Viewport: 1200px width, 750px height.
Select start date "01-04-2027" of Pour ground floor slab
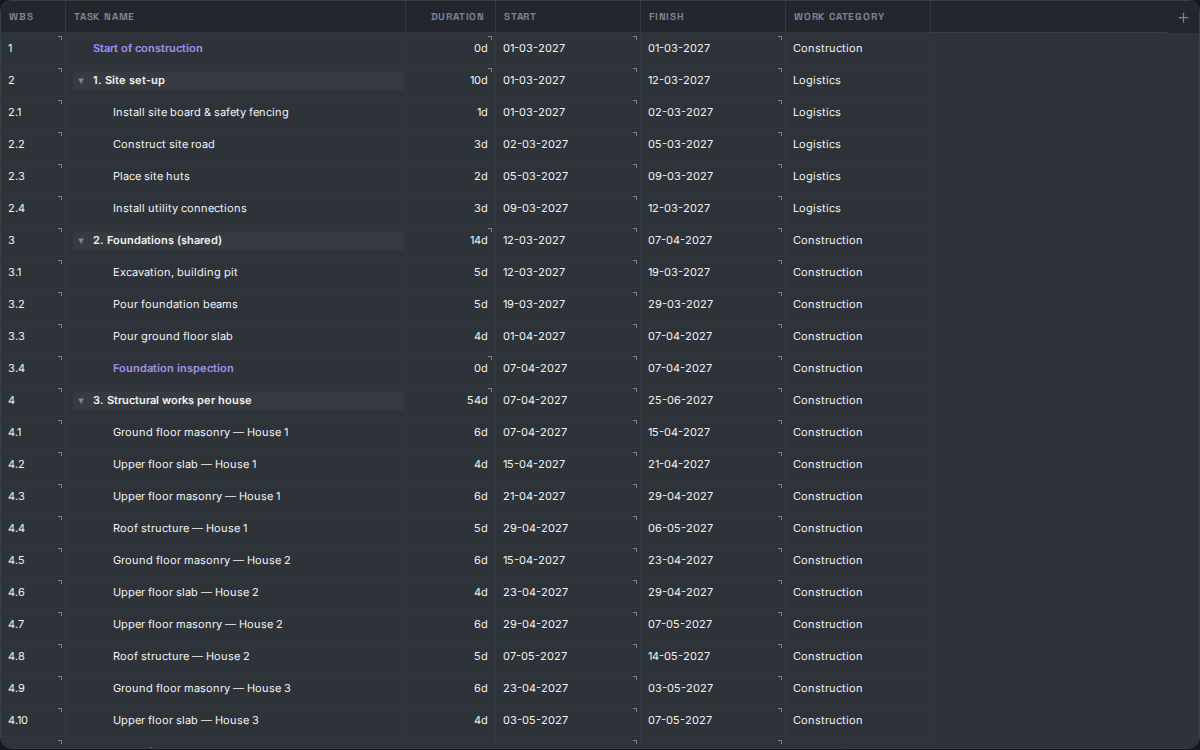tap(534, 336)
